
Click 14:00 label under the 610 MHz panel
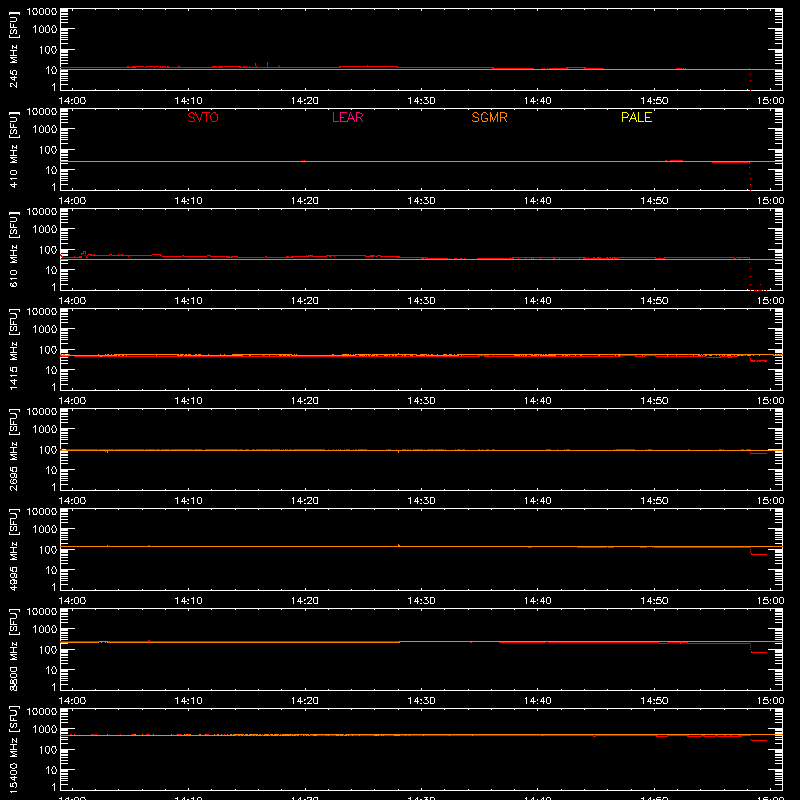72,301
